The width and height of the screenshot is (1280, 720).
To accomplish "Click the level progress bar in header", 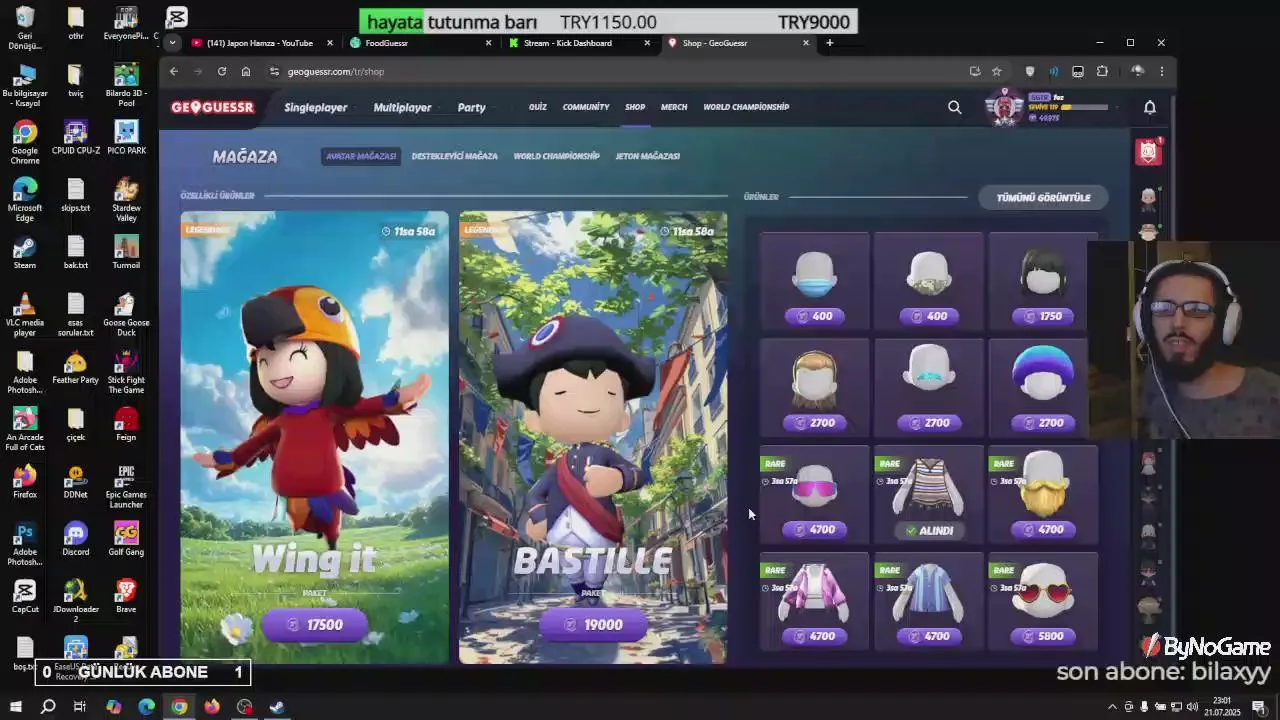I will [1084, 107].
